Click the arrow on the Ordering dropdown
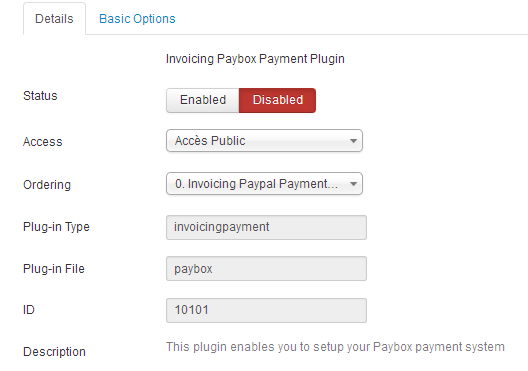The image size is (528, 371). (x=353, y=184)
